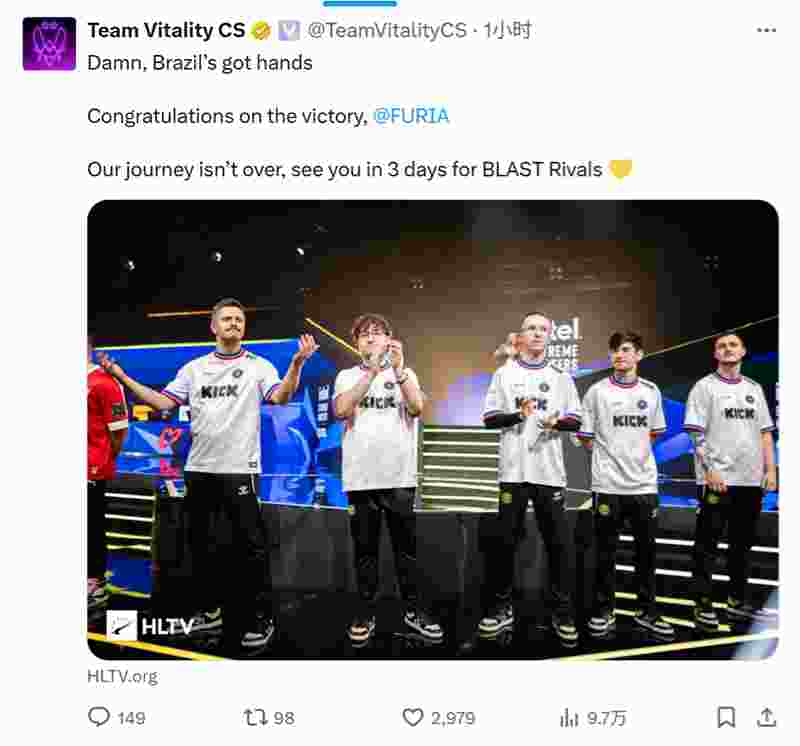Bookmark this post
Image resolution: width=800 pixels, height=746 pixels.
tap(726, 717)
